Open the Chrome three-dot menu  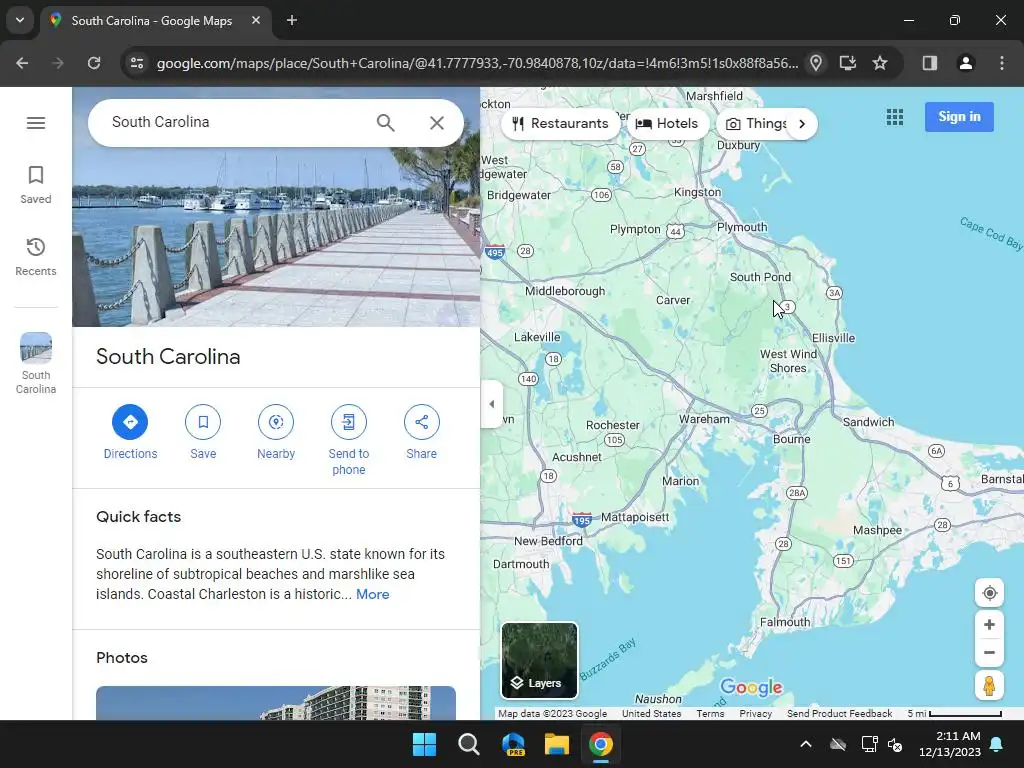1001,63
